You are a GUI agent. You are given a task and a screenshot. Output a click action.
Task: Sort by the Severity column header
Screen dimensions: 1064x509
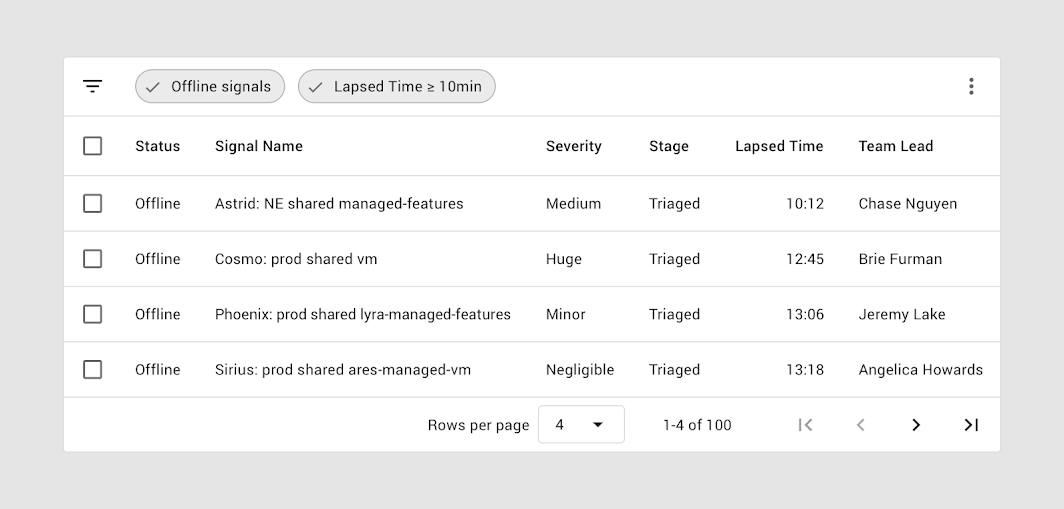(573, 146)
